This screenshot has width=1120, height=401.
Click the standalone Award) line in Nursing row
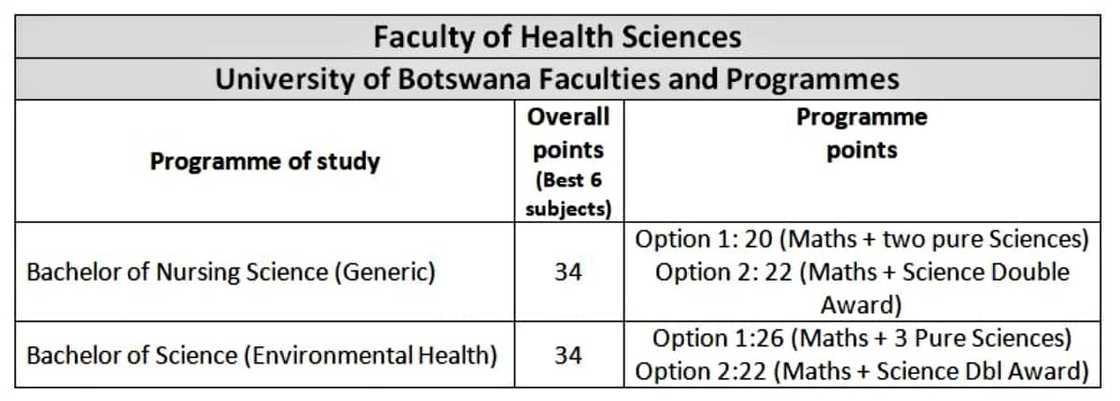click(861, 304)
